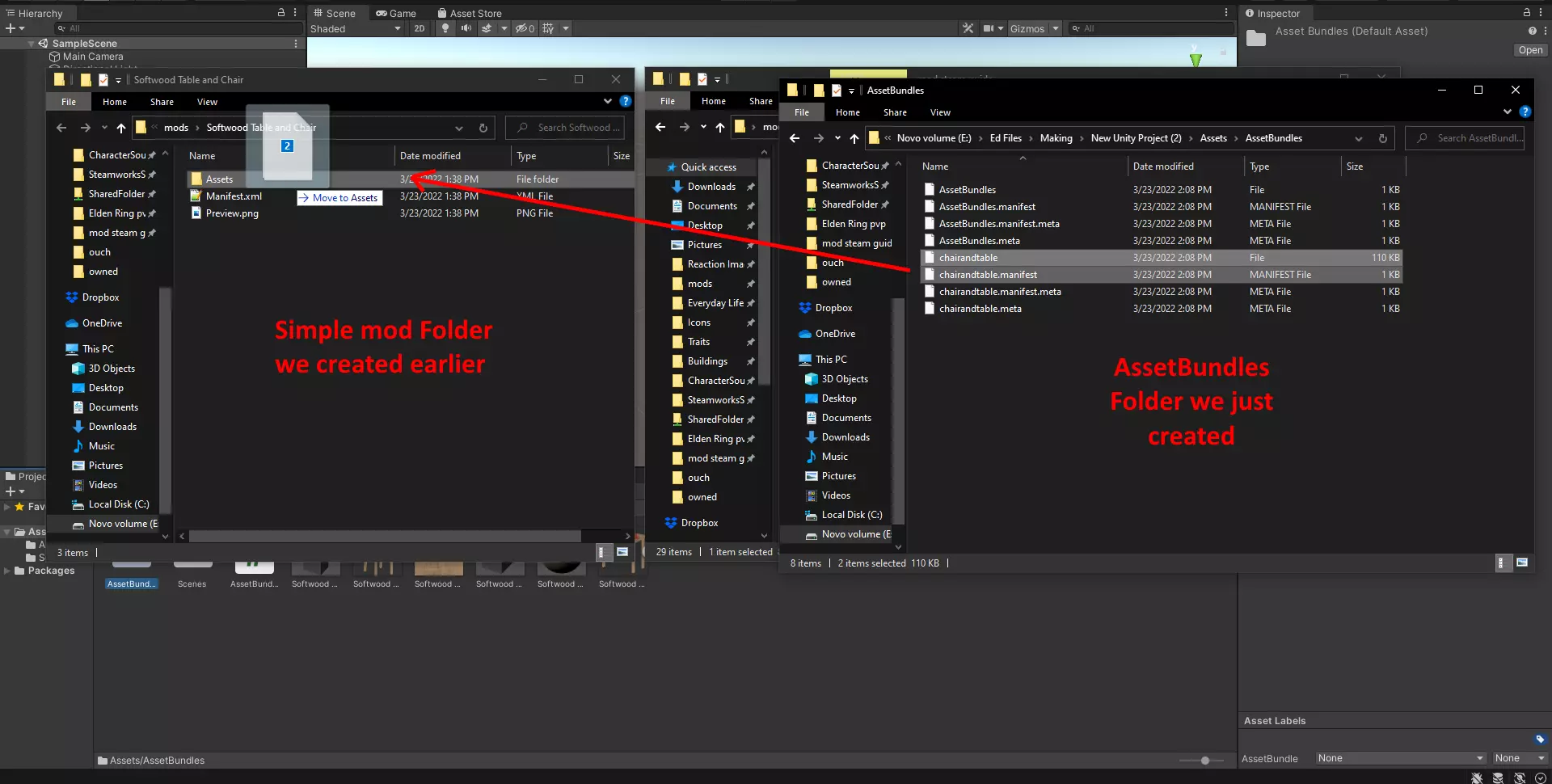
Task: Open the Shaded draw mode dropdown
Action: coord(356,28)
